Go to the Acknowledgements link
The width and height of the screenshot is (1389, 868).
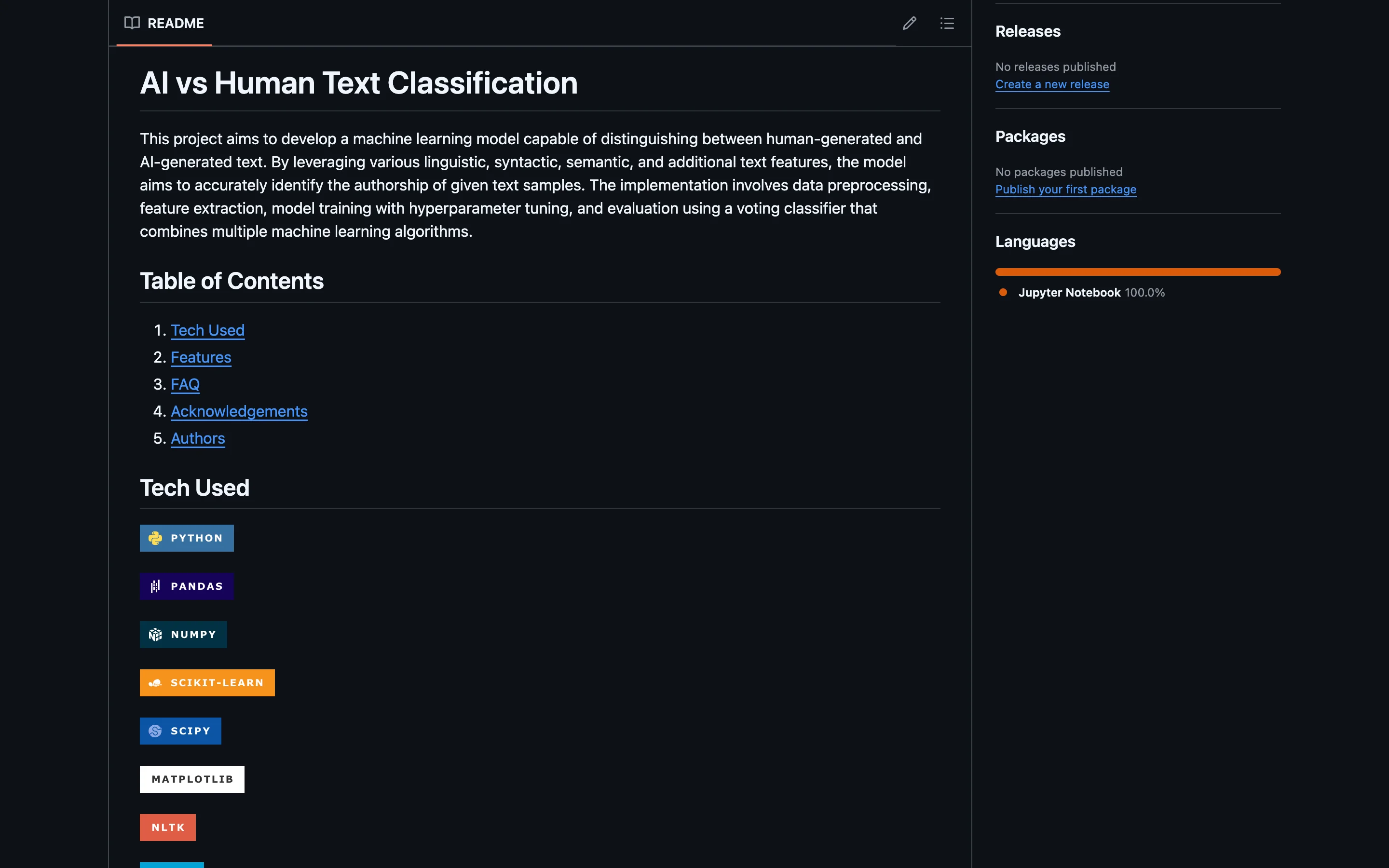pos(239,411)
